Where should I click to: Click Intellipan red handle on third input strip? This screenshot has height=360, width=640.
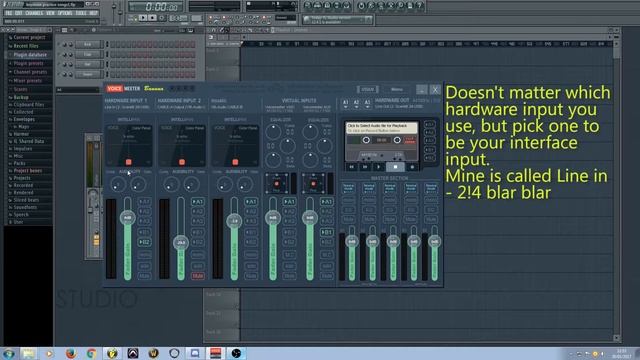[235, 162]
